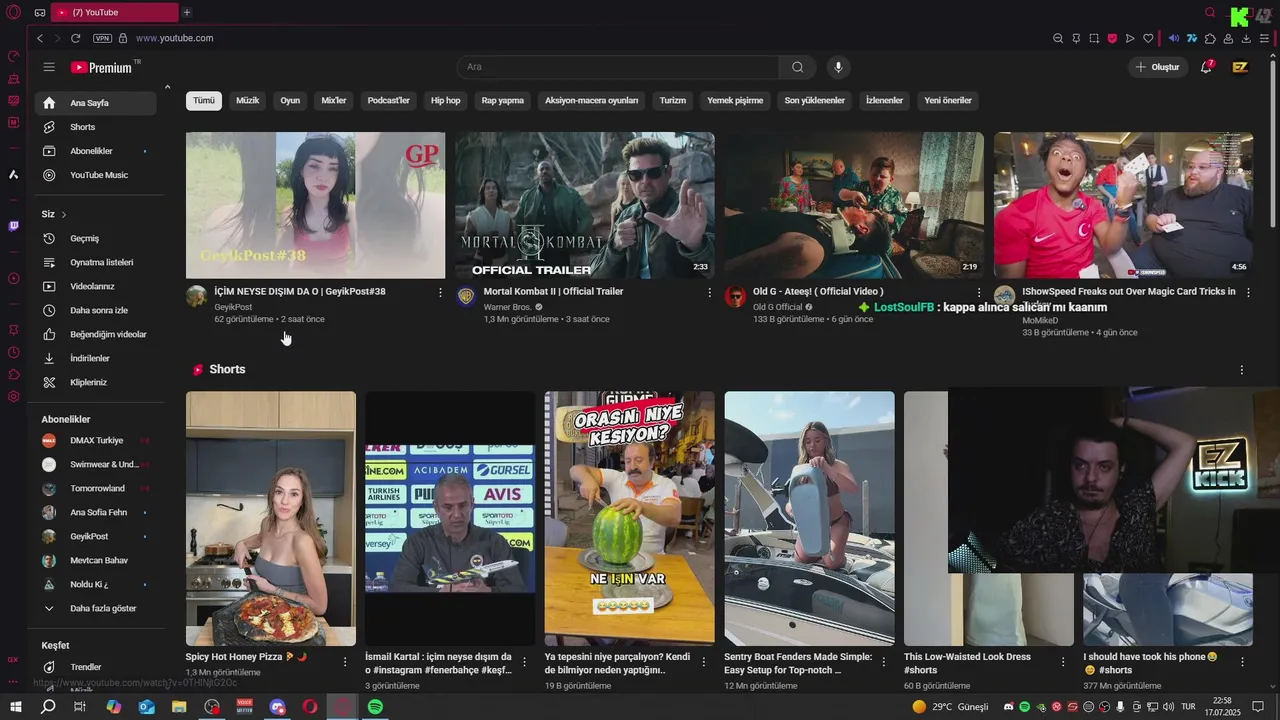Open İndirilenler downloads
Image resolution: width=1280 pixels, height=720 pixels.
pos(96,358)
